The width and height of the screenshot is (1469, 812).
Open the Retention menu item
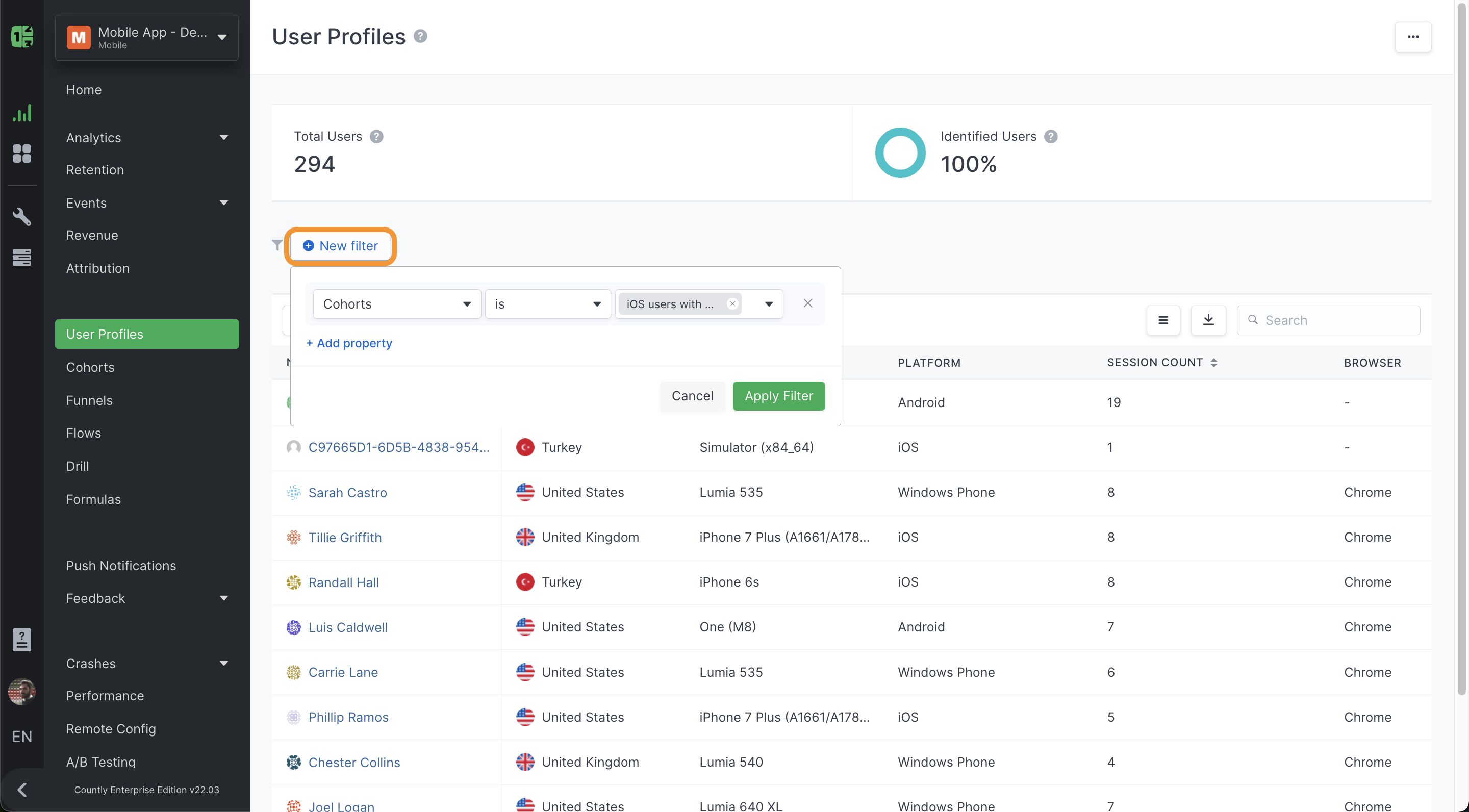(x=95, y=170)
